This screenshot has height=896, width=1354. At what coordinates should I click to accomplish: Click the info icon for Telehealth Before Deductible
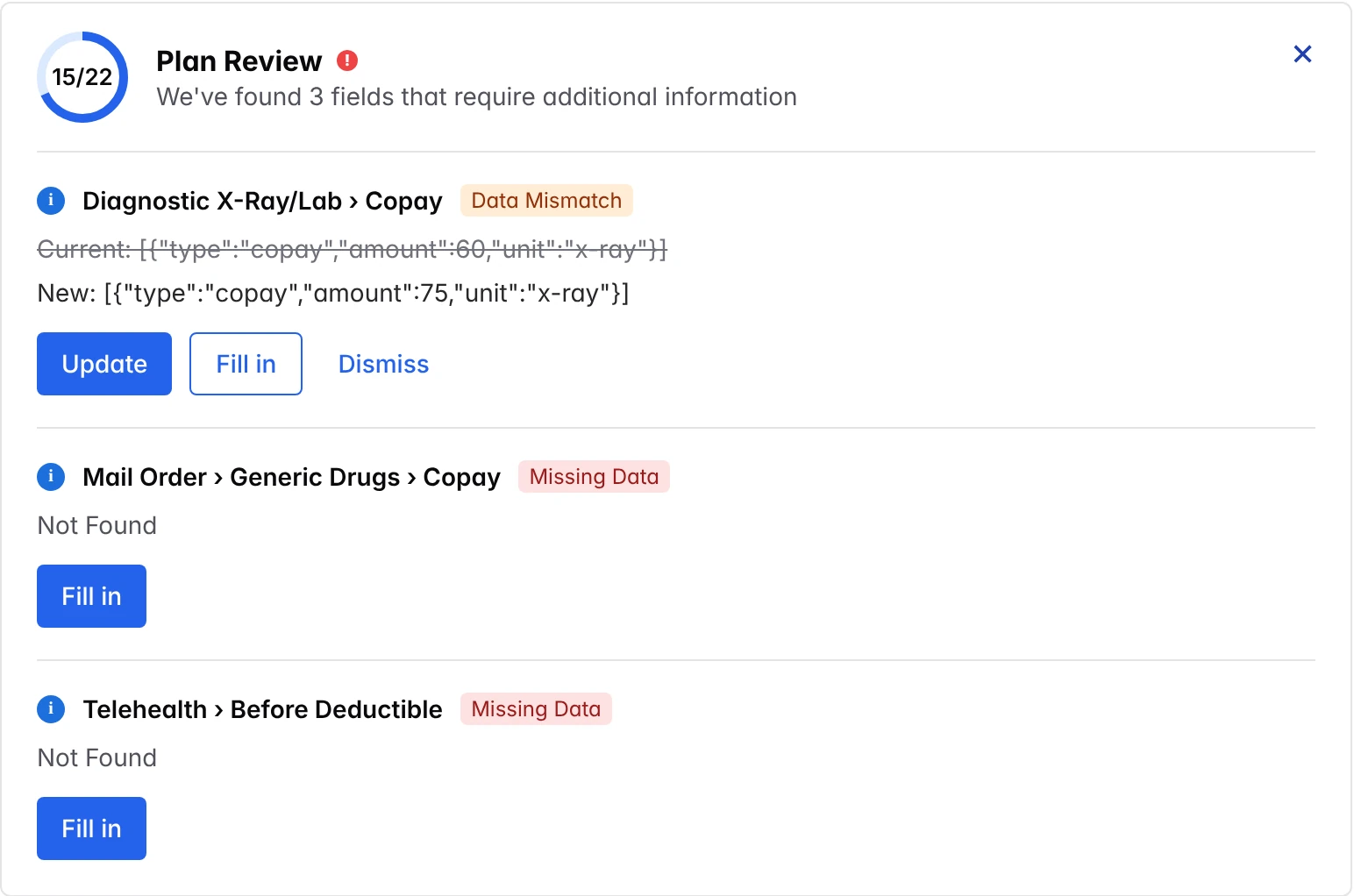point(51,709)
